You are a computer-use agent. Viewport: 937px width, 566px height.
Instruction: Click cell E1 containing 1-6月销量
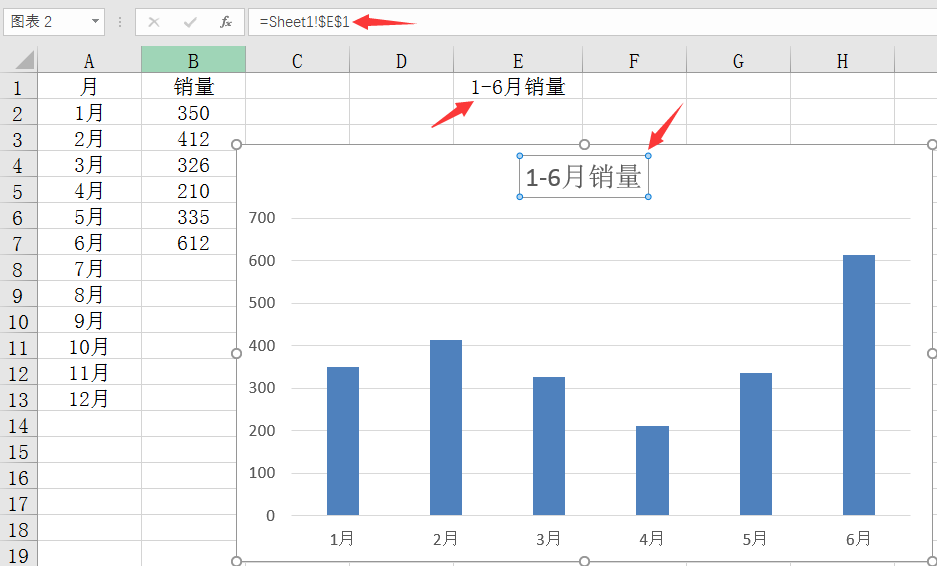(518, 87)
